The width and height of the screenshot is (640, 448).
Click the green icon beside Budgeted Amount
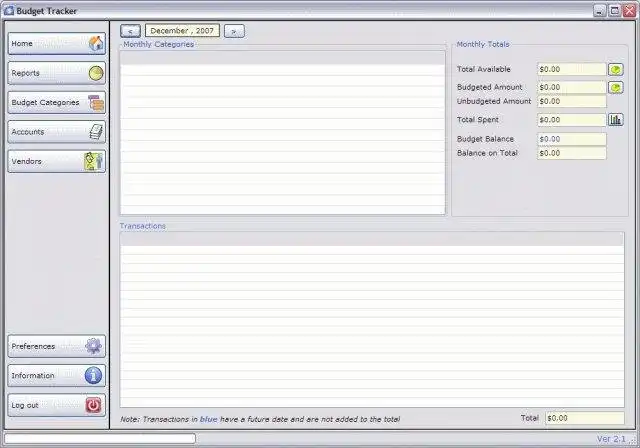pyautogui.click(x=616, y=87)
